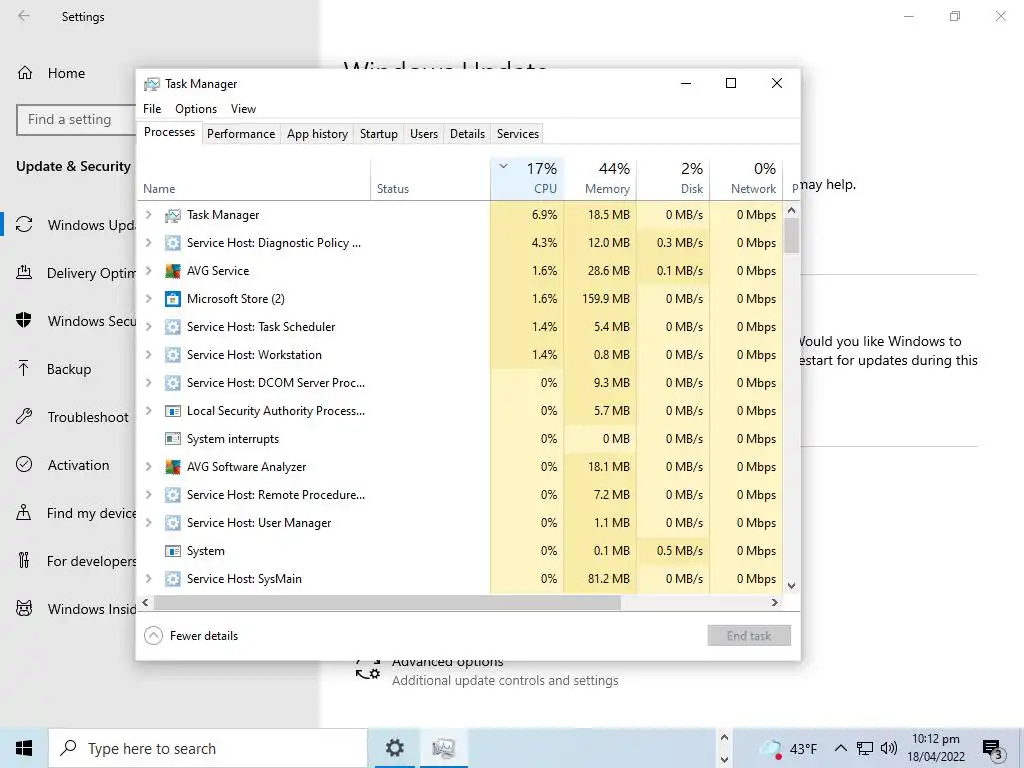
Task: Click the Service Host: Task Scheduler gear icon
Action: (x=172, y=327)
